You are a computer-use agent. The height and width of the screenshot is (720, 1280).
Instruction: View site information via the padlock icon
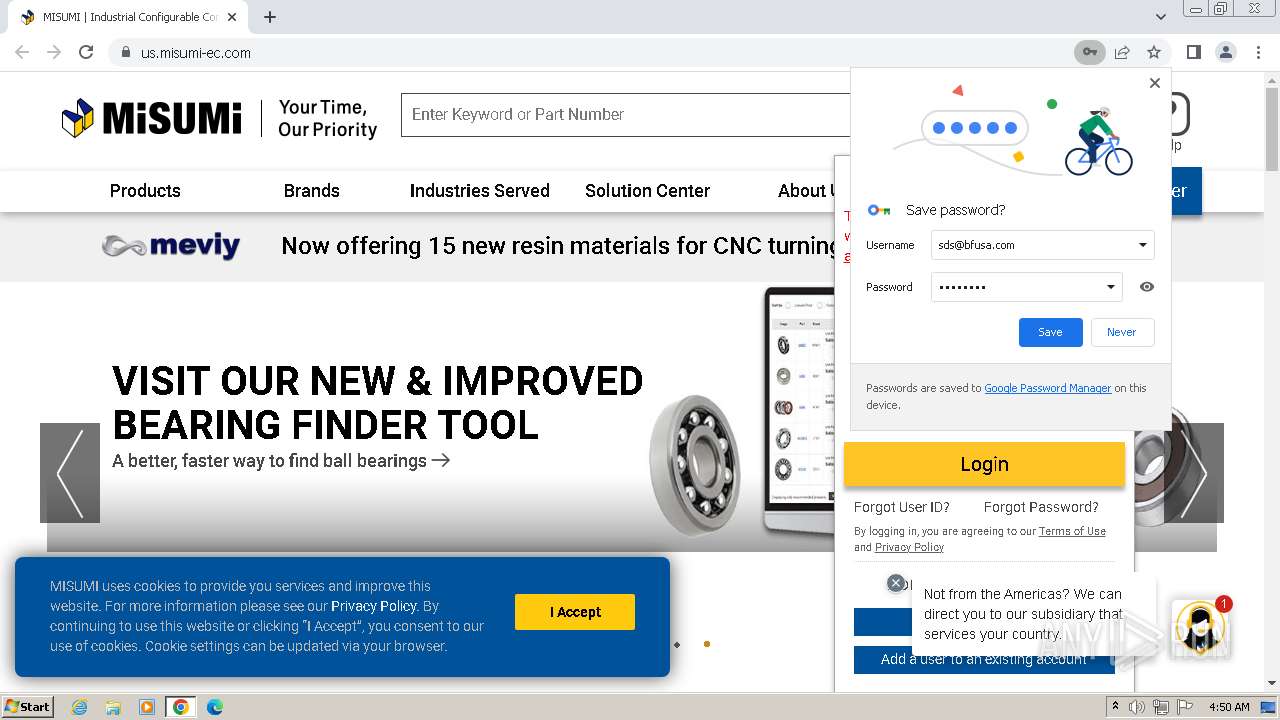click(x=125, y=52)
